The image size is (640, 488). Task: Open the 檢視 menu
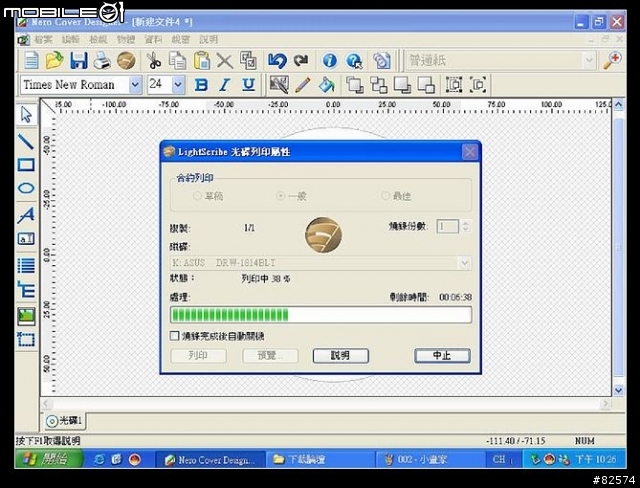point(98,40)
